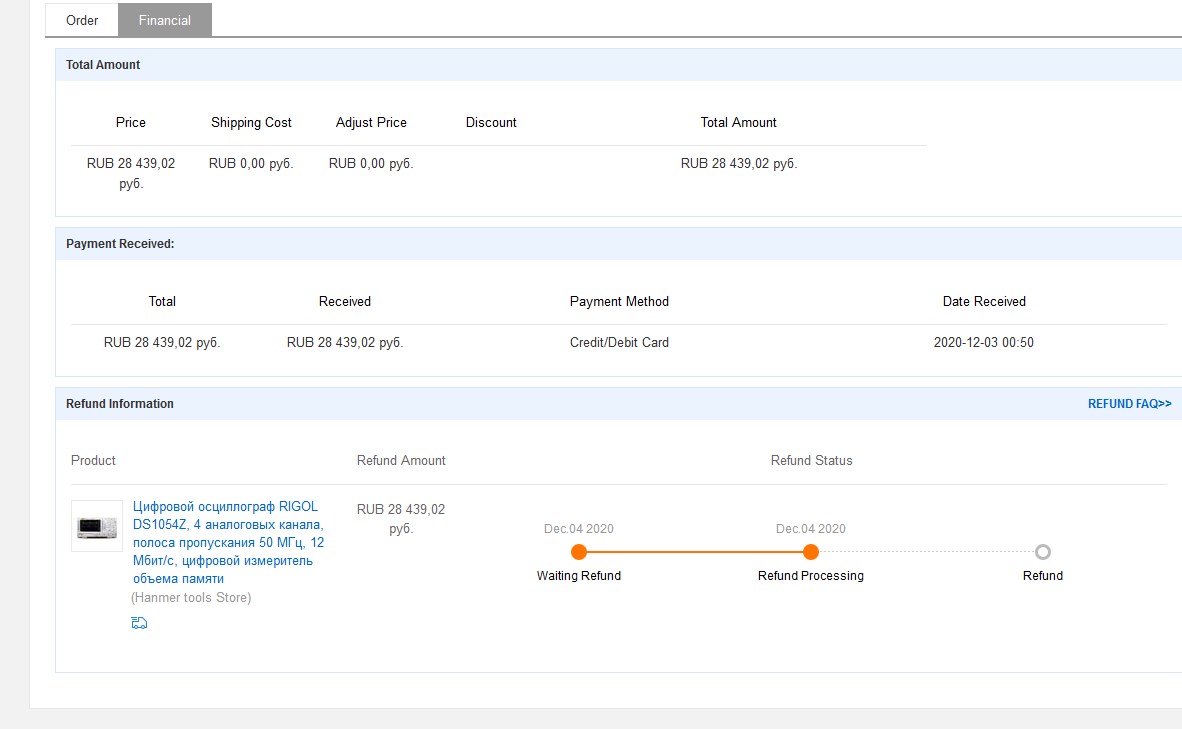1182x729 pixels.
Task: Select the Financial tab
Action: pos(165,20)
